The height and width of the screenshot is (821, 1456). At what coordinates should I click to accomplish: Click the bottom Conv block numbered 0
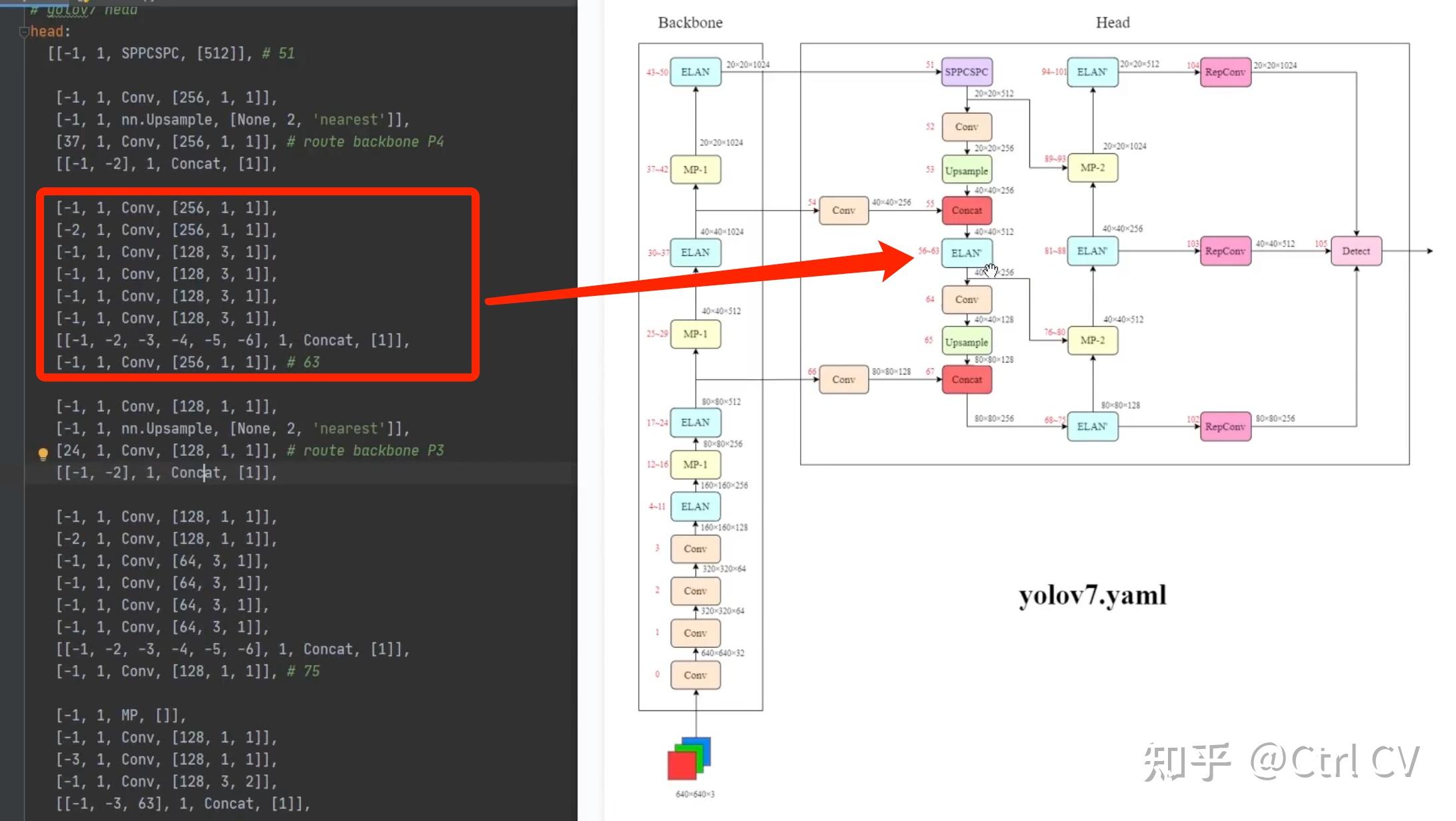coord(695,675)
